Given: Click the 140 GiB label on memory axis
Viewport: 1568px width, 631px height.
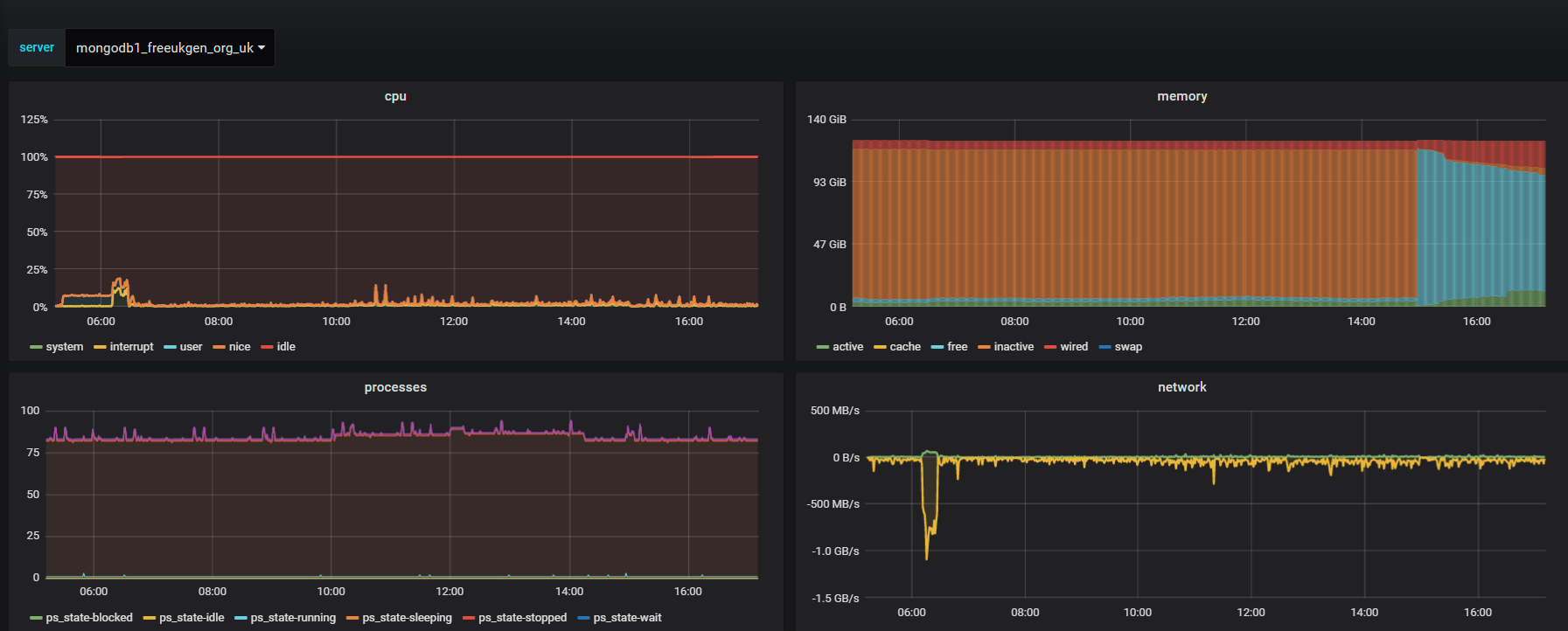Looking at the screenshot, I should pos(826,120).
